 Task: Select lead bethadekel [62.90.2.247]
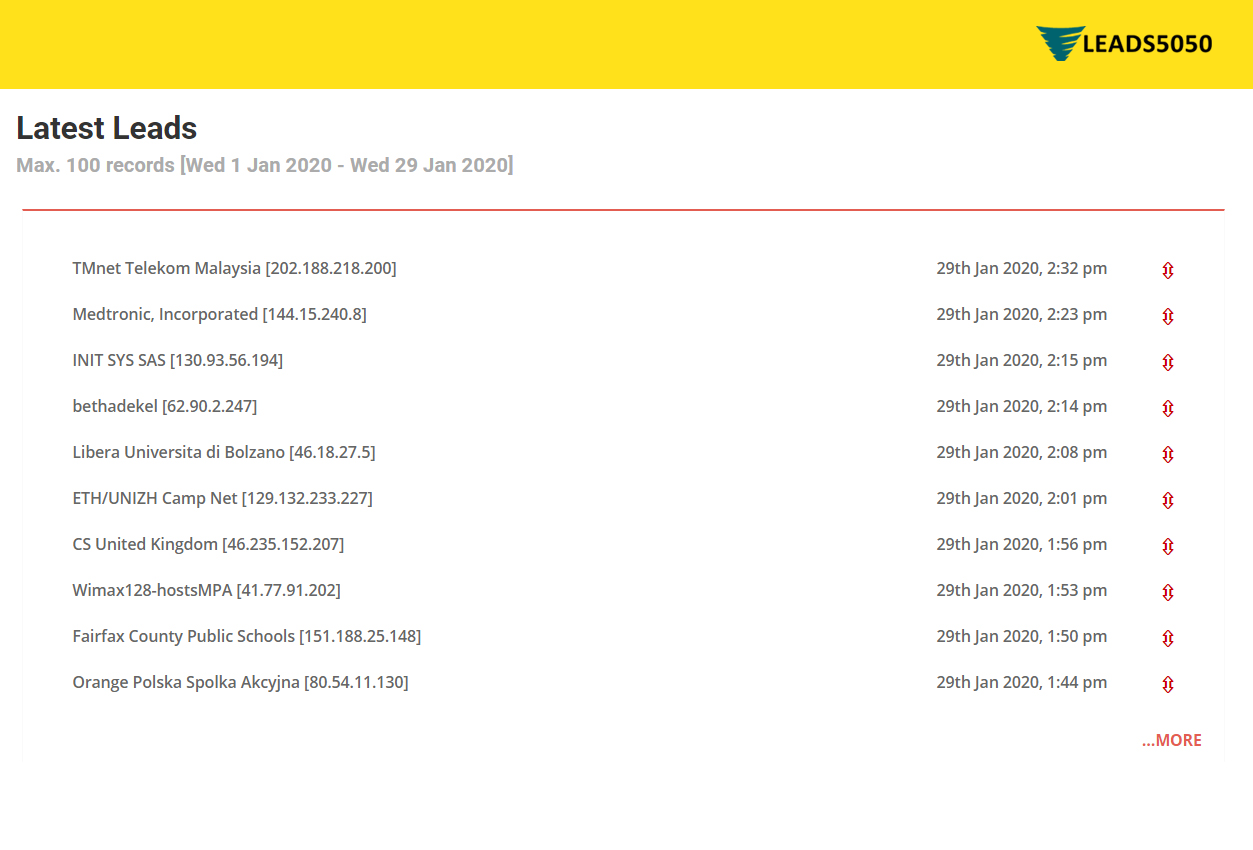[x=164, y=406]
